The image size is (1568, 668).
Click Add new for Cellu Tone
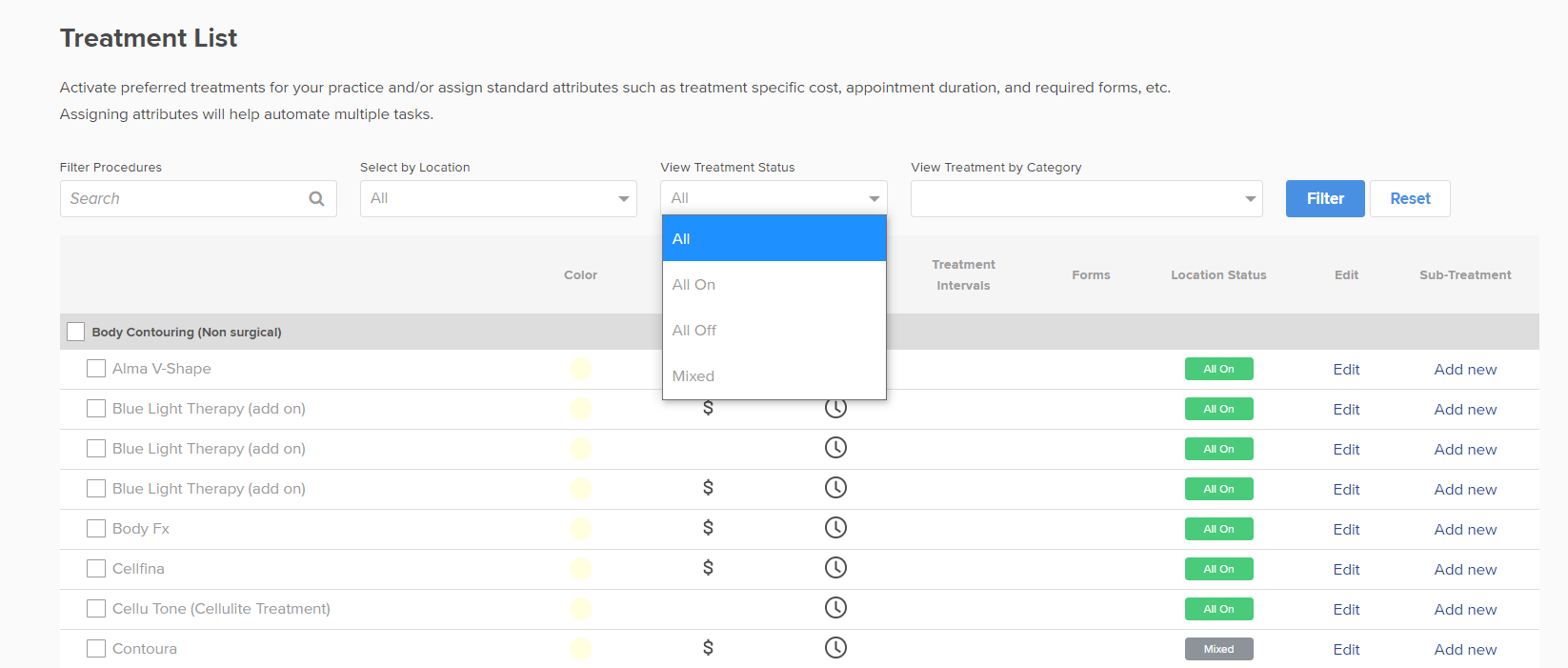pyautogui.click(x=1465, y=610)
